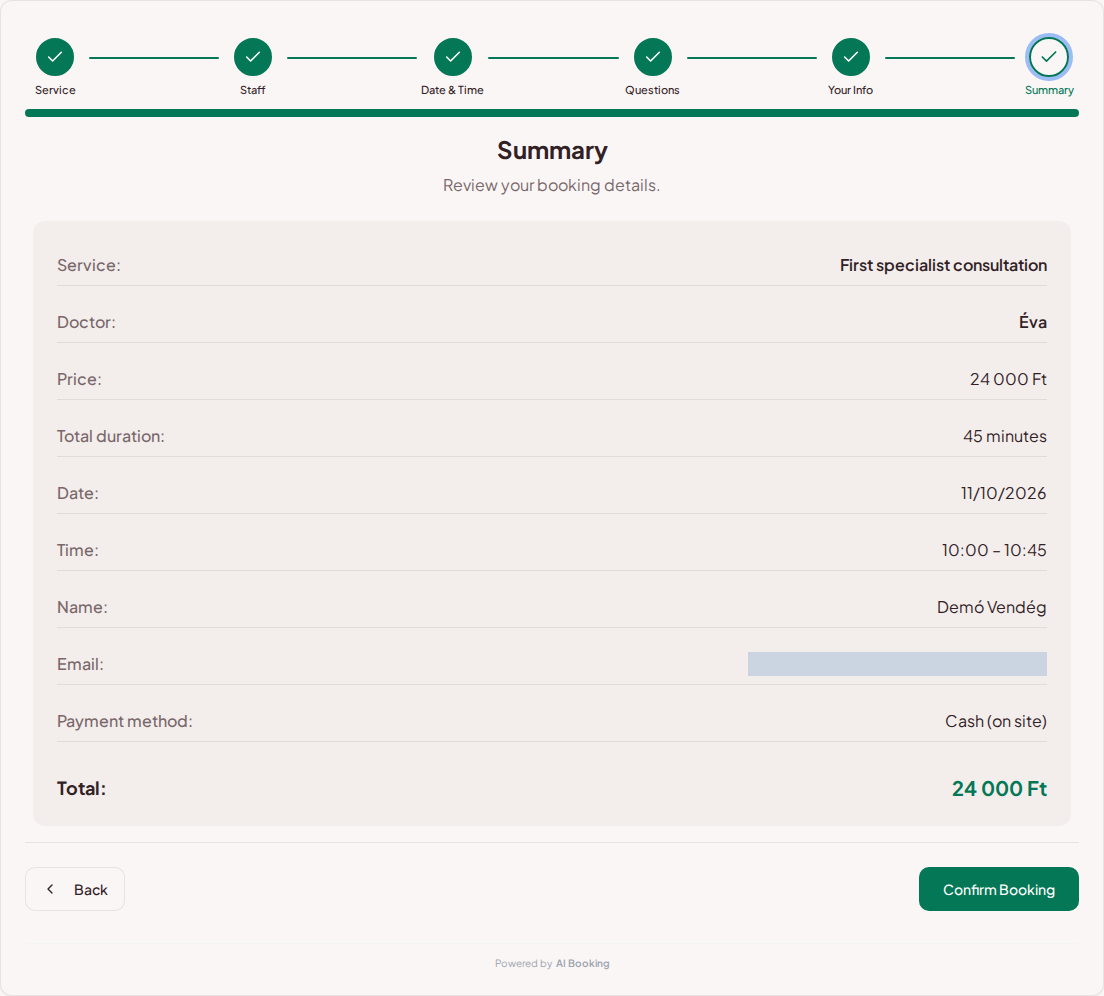Click the 'Total duration:' label
The image size is (1104, 996).
coord(111,436)
